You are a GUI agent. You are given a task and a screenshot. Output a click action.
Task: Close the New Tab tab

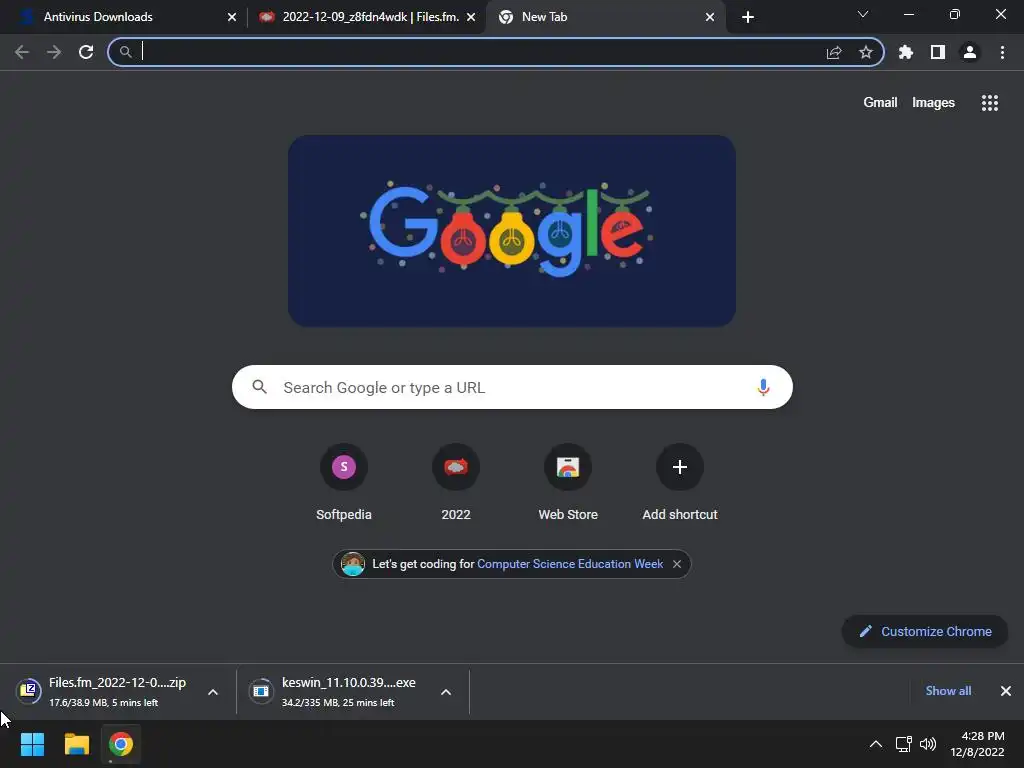[x=710, y=18]
